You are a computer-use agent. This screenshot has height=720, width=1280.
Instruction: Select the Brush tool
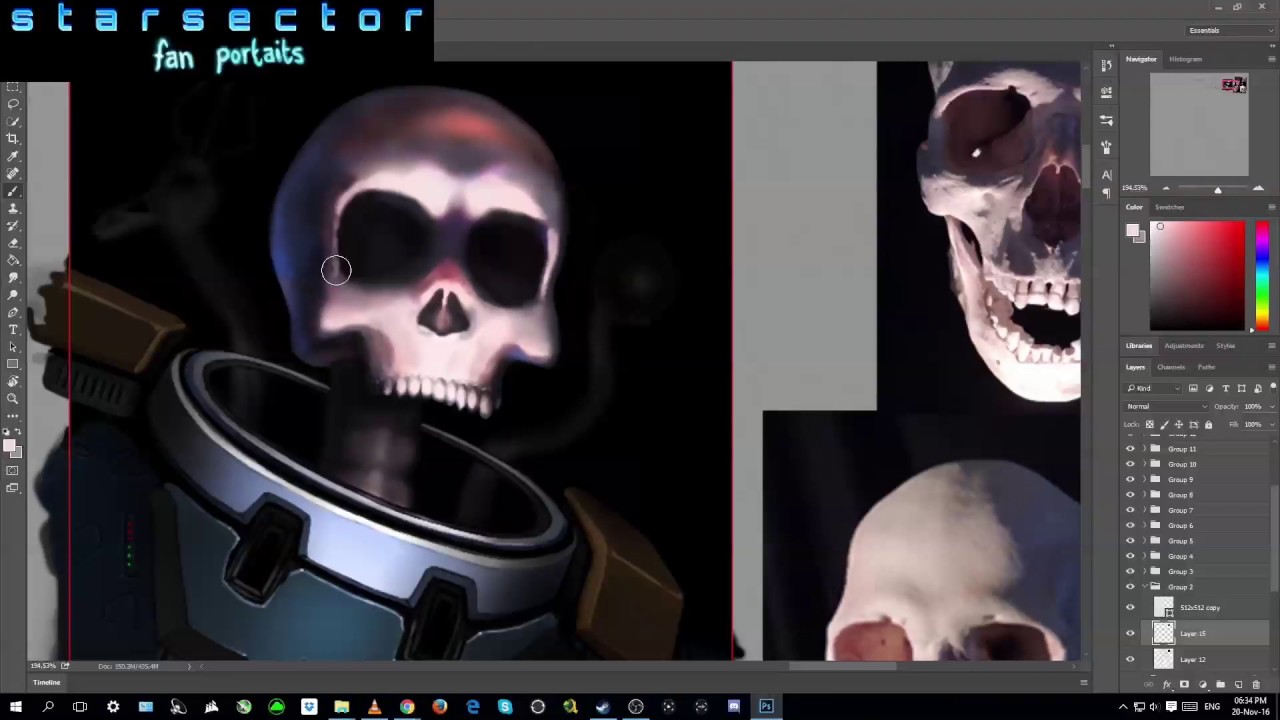tap(13, 191)
